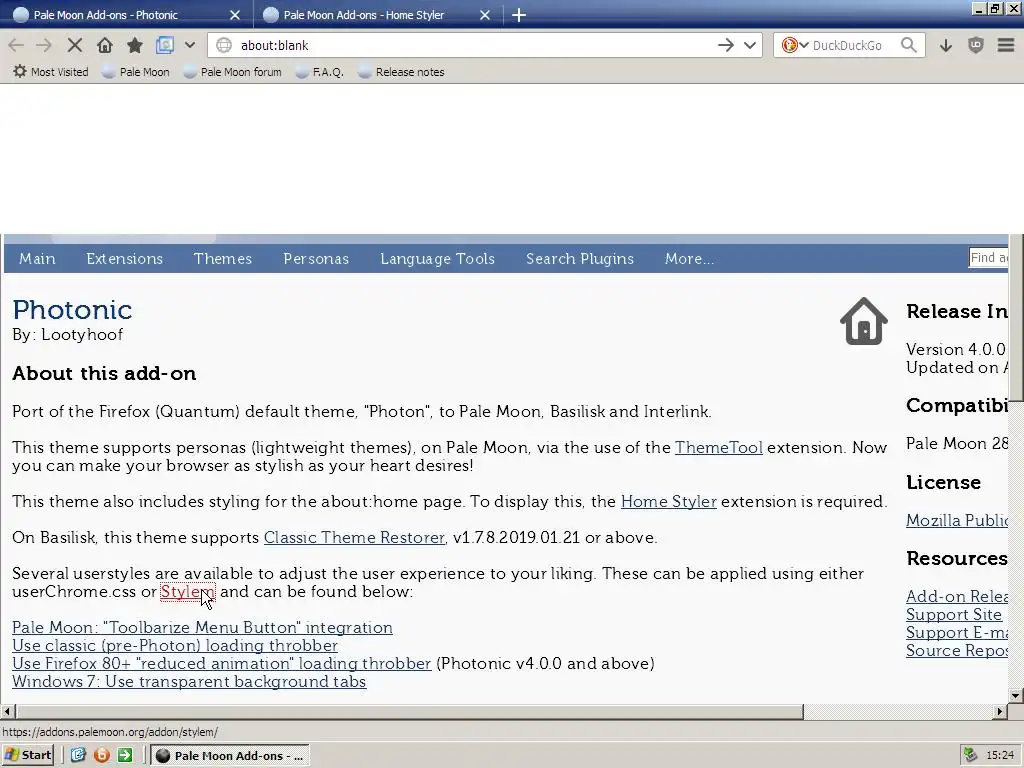The image size is (1024, 768).
Task: Click the 15:24 clock in the tray
Action: 1000,756
